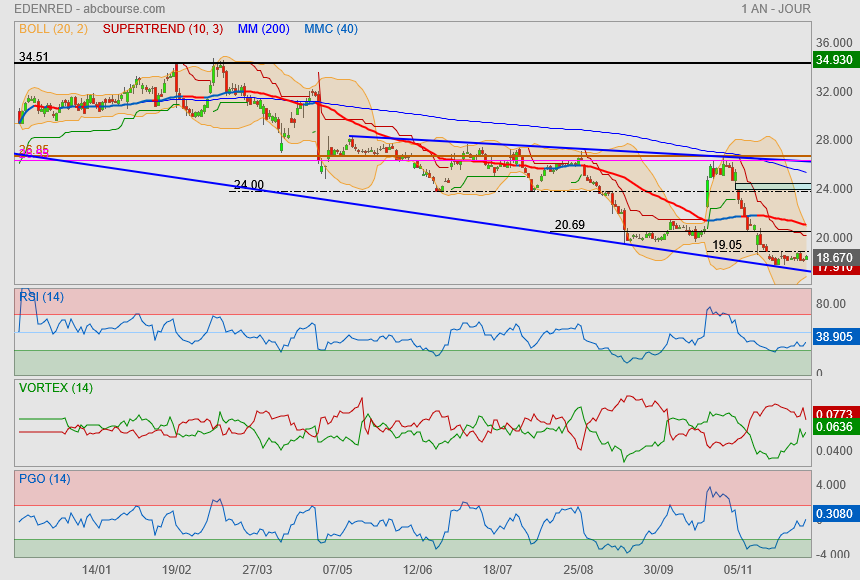Click the 24.00 support level label
The width and height of the screenshot is (860, 580).
pyautogui.click(x=248, y=185)
